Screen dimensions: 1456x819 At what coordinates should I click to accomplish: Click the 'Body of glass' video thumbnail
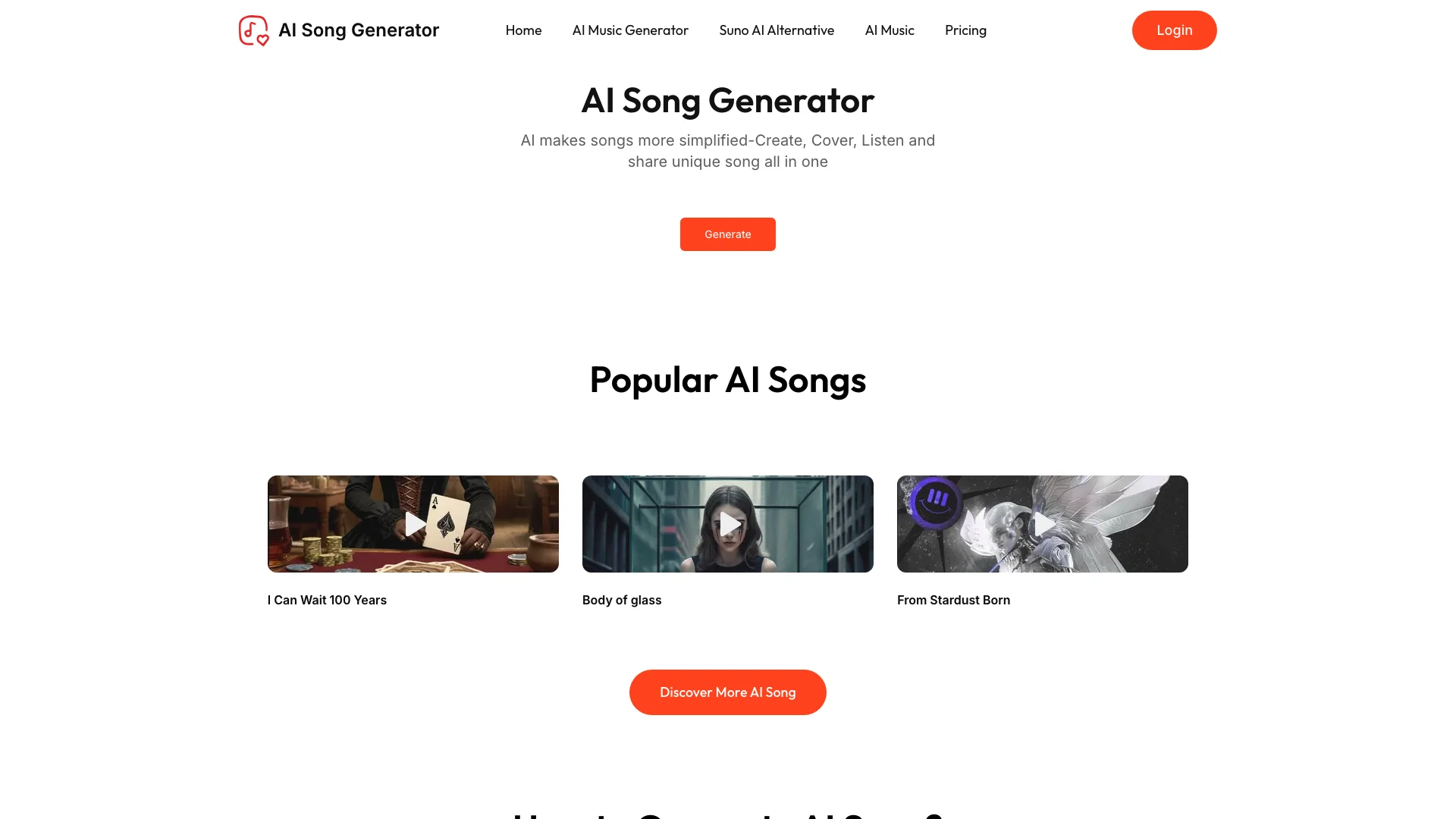point(728,524)
